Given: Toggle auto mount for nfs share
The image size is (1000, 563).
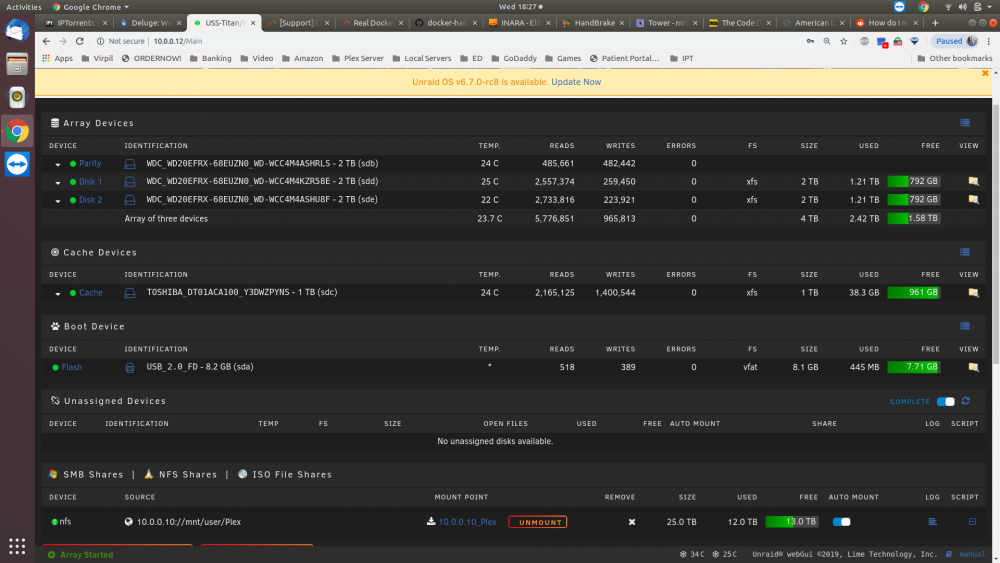Looking at the screenshot, I should [x=841, y=522].
